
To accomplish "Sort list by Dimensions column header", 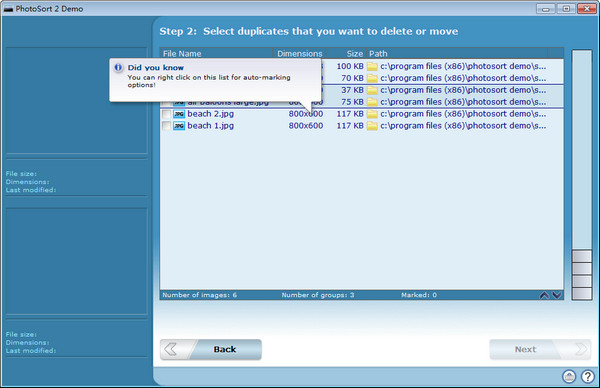I will click(300, 54).
